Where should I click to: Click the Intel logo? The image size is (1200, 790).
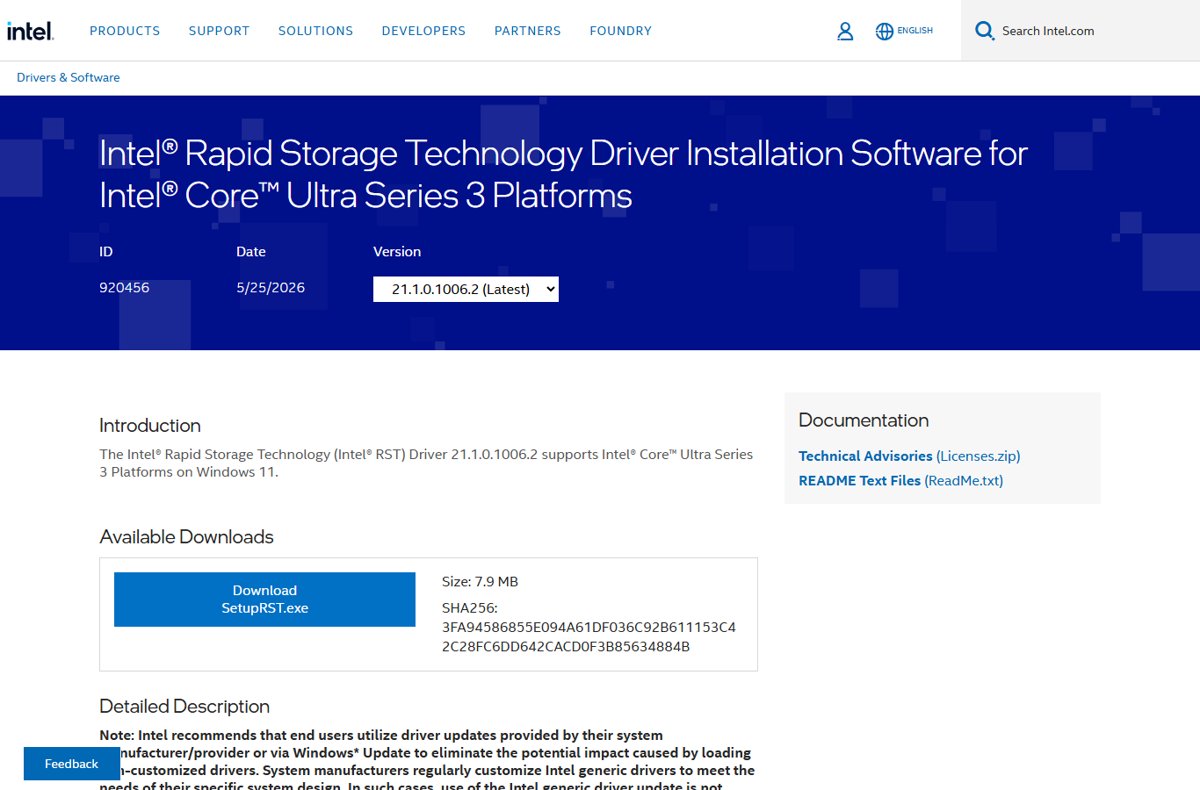pyautogui.click(x=30, y=31)
